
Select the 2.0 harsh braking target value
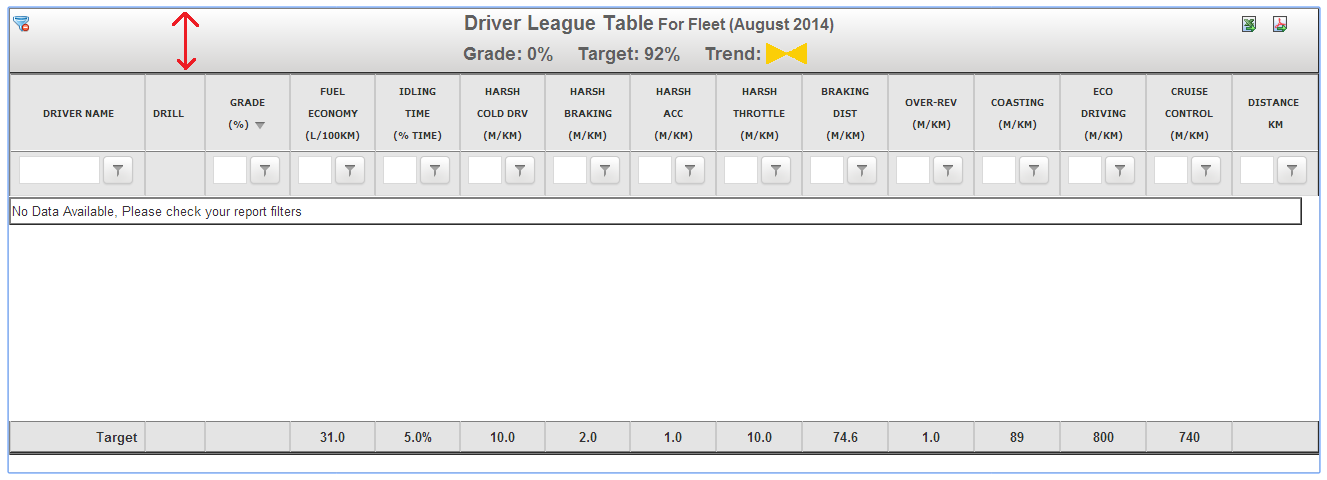588,437
